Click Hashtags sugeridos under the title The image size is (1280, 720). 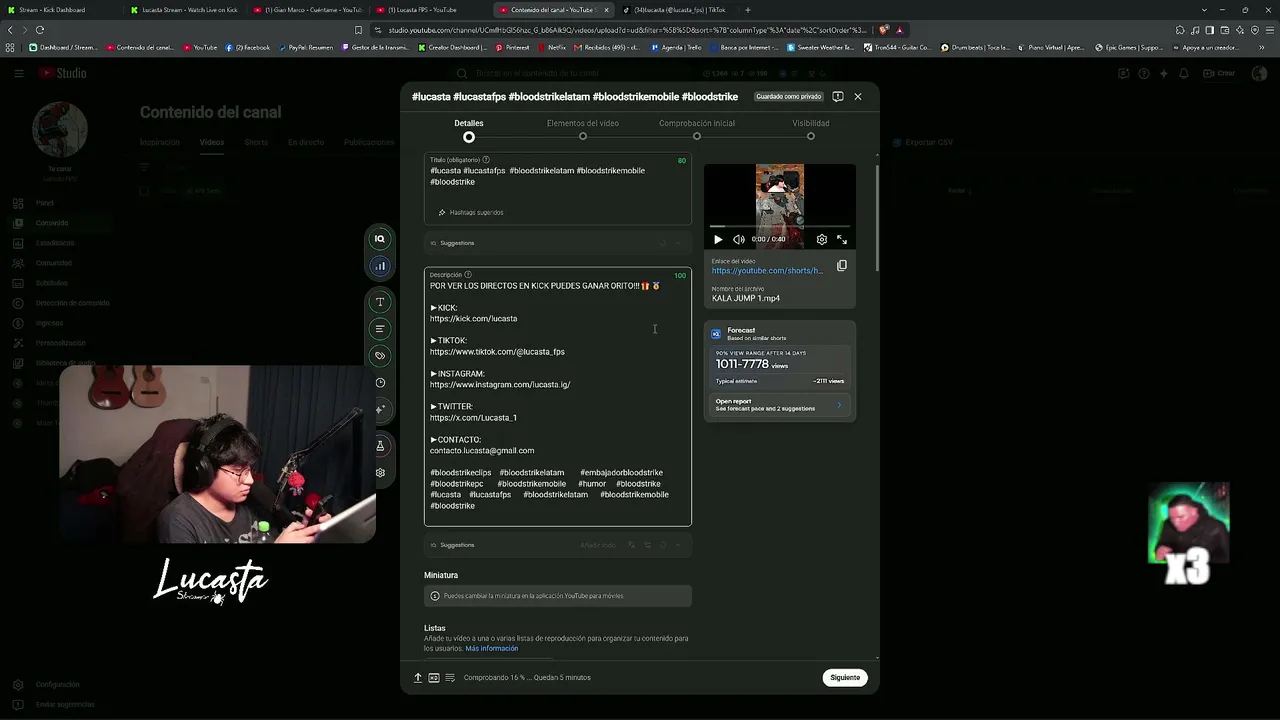[x=470, y=213]
